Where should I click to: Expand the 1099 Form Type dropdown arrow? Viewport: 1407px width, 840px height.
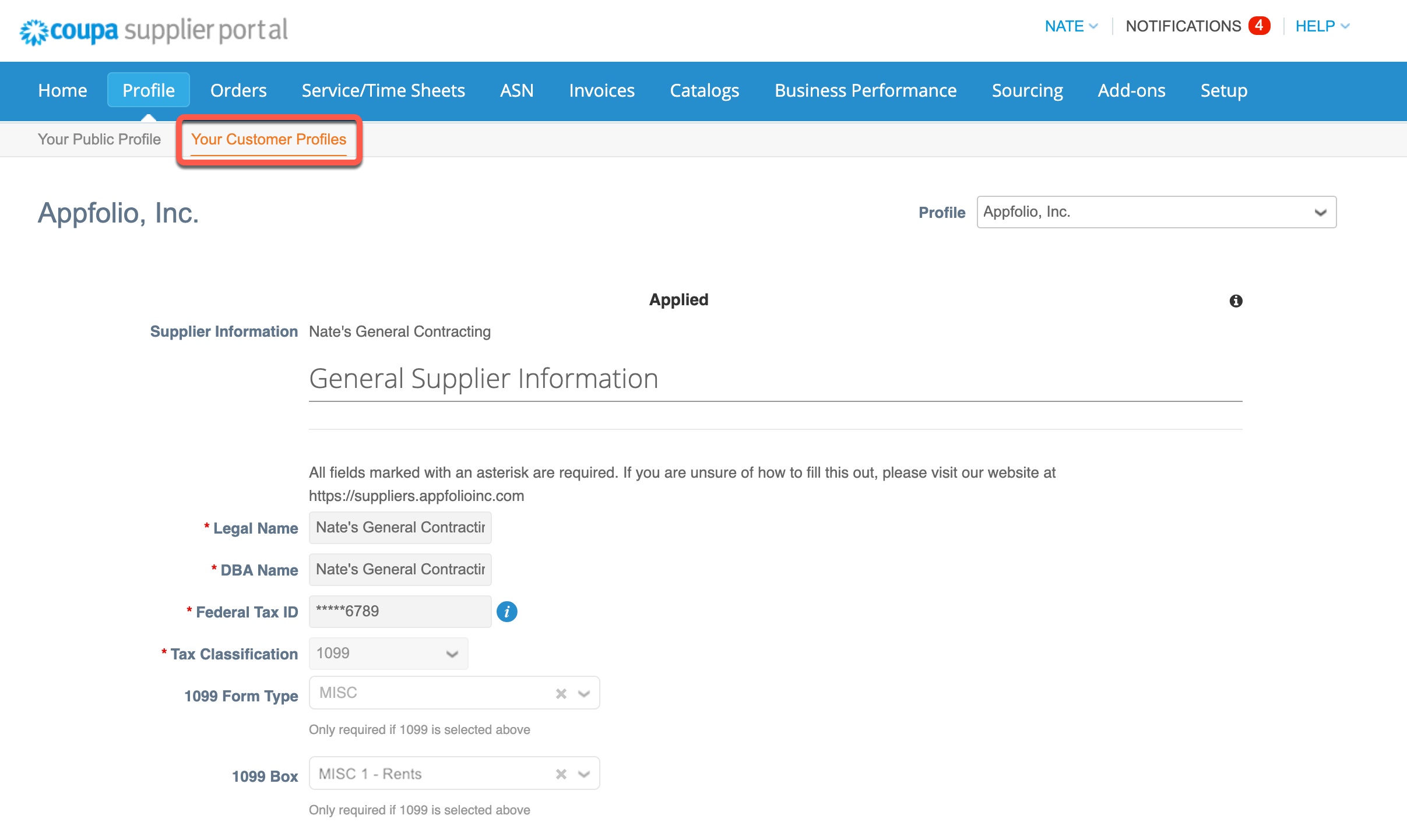point(584,693)
